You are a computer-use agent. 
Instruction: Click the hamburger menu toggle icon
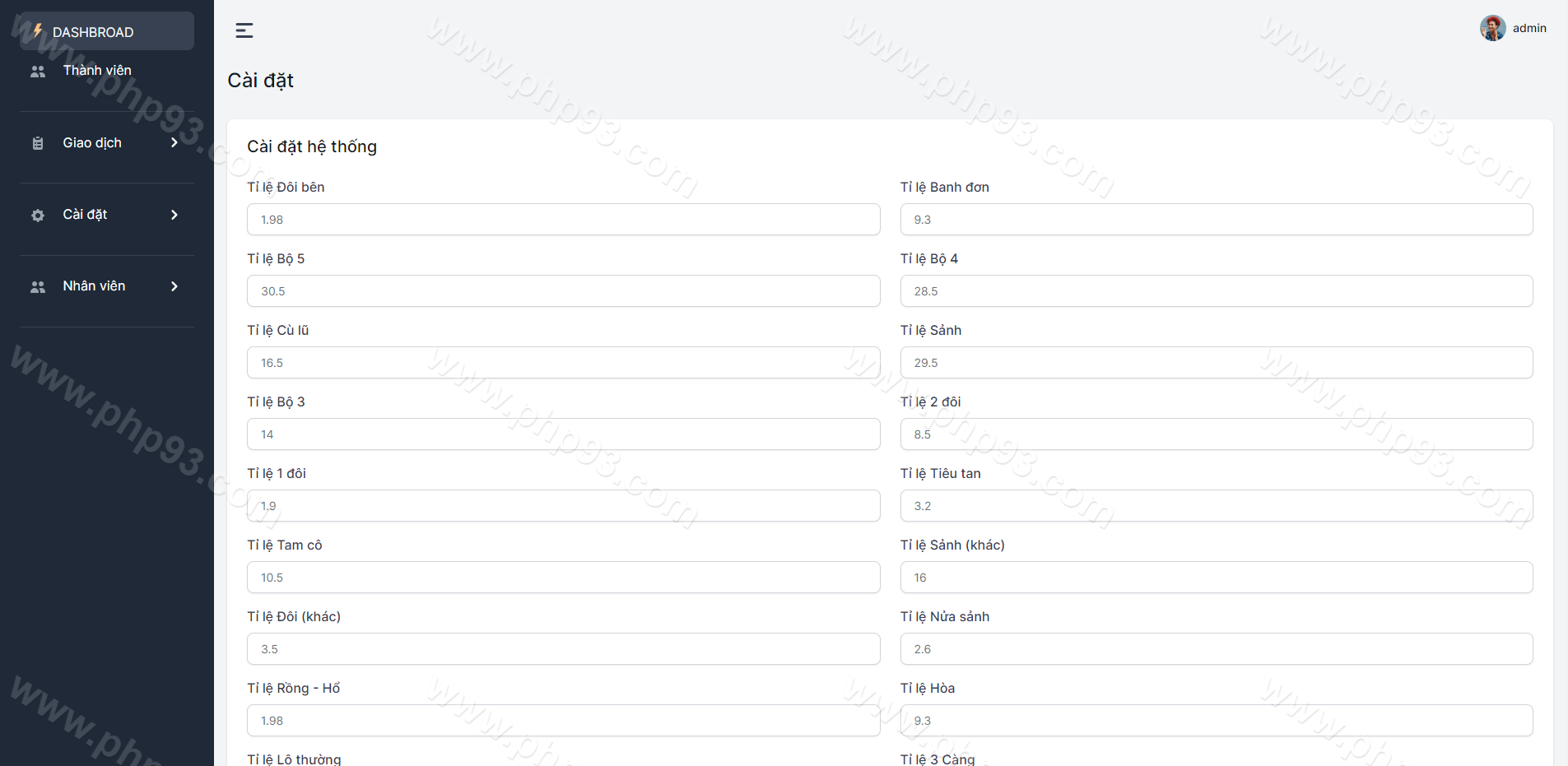click(x=244, y=30)
